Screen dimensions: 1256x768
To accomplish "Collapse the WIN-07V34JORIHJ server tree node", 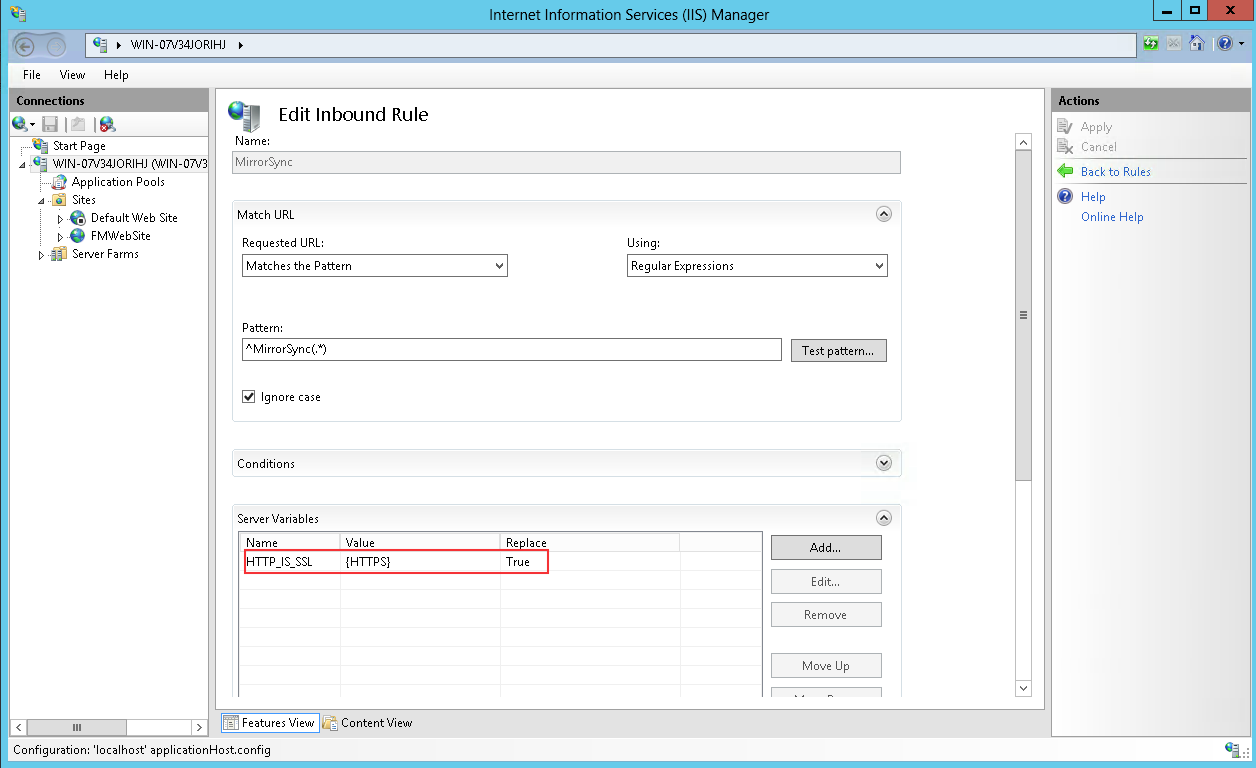I will tap(22, 165).
